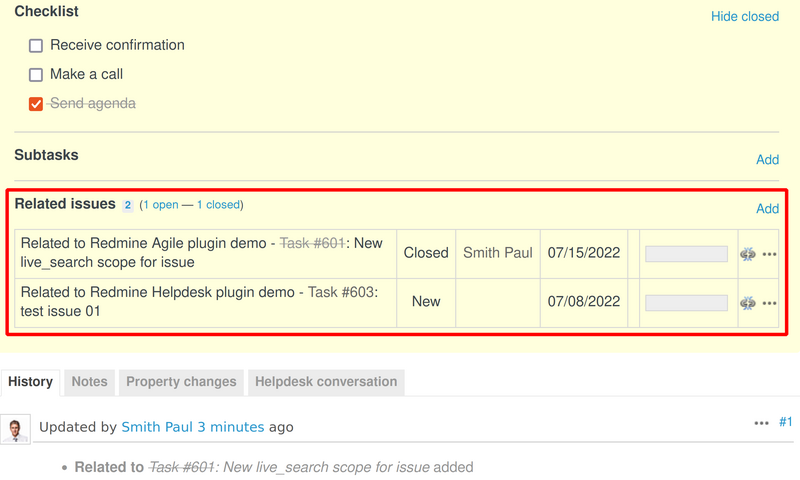Click unlink relation icon for Task #603
The width and height of the screenshot is (800, 480).
click(x=747, y=302)
